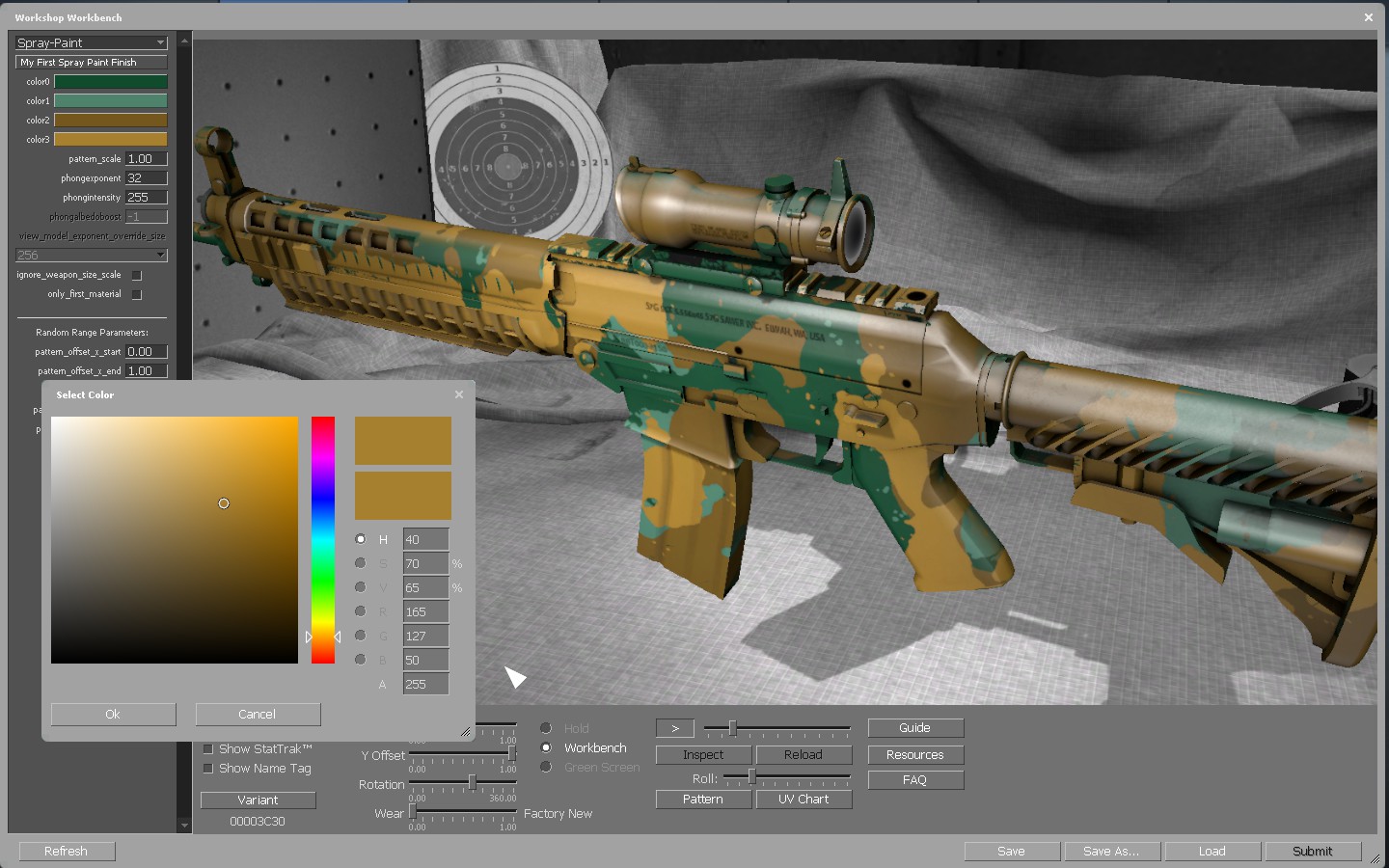Click the Y Offset slider
Image resolution: width=1389 pixels, height=868 pixels.
463,753
